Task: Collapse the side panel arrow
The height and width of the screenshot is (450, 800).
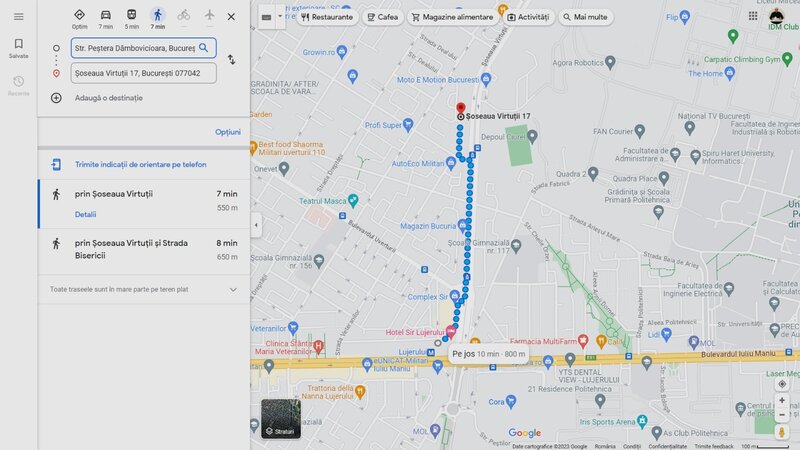Action: coord(256,225)
